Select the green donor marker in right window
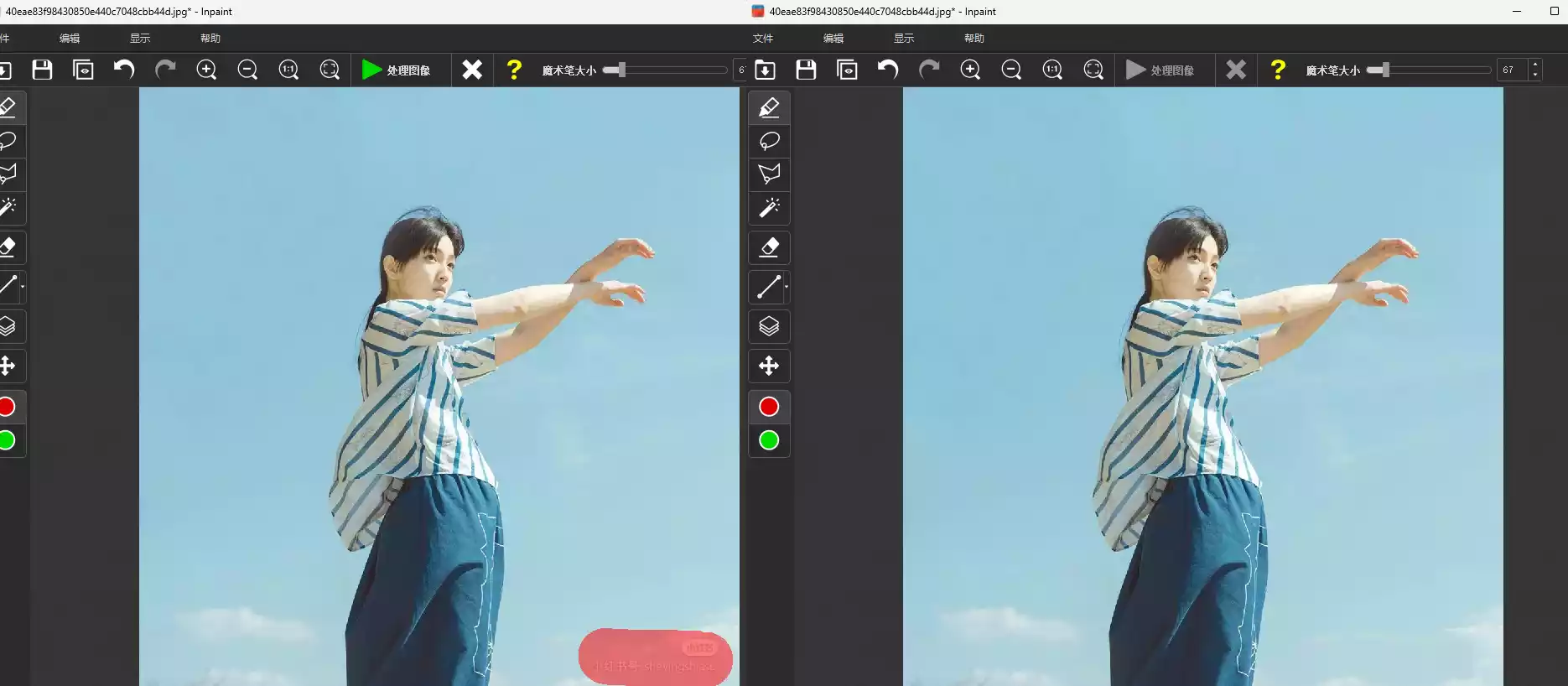Screen dimensions: 1568x686 tap(769, 440)
